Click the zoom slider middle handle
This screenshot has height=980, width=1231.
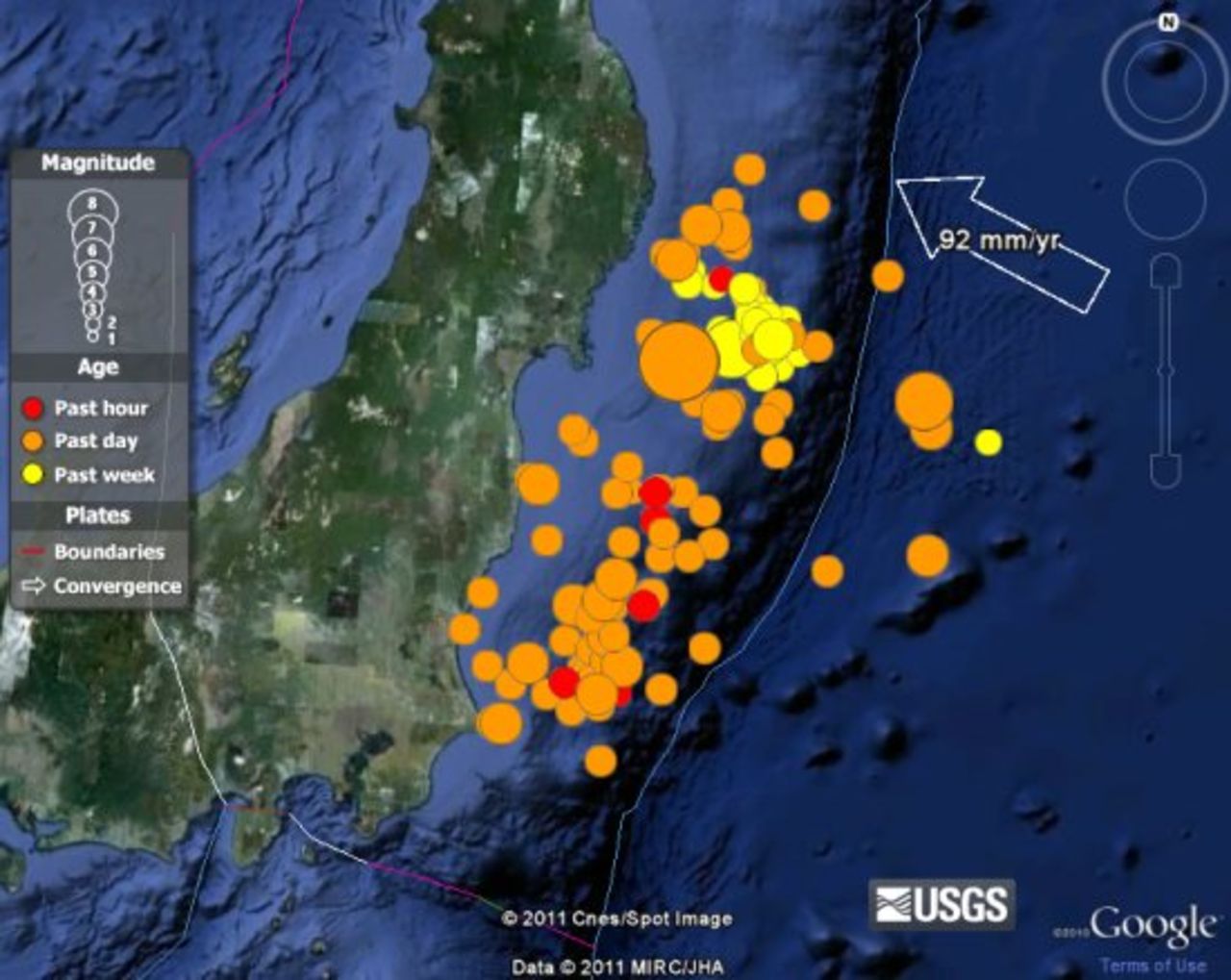pyautogui.click(x=1165, y=370)
